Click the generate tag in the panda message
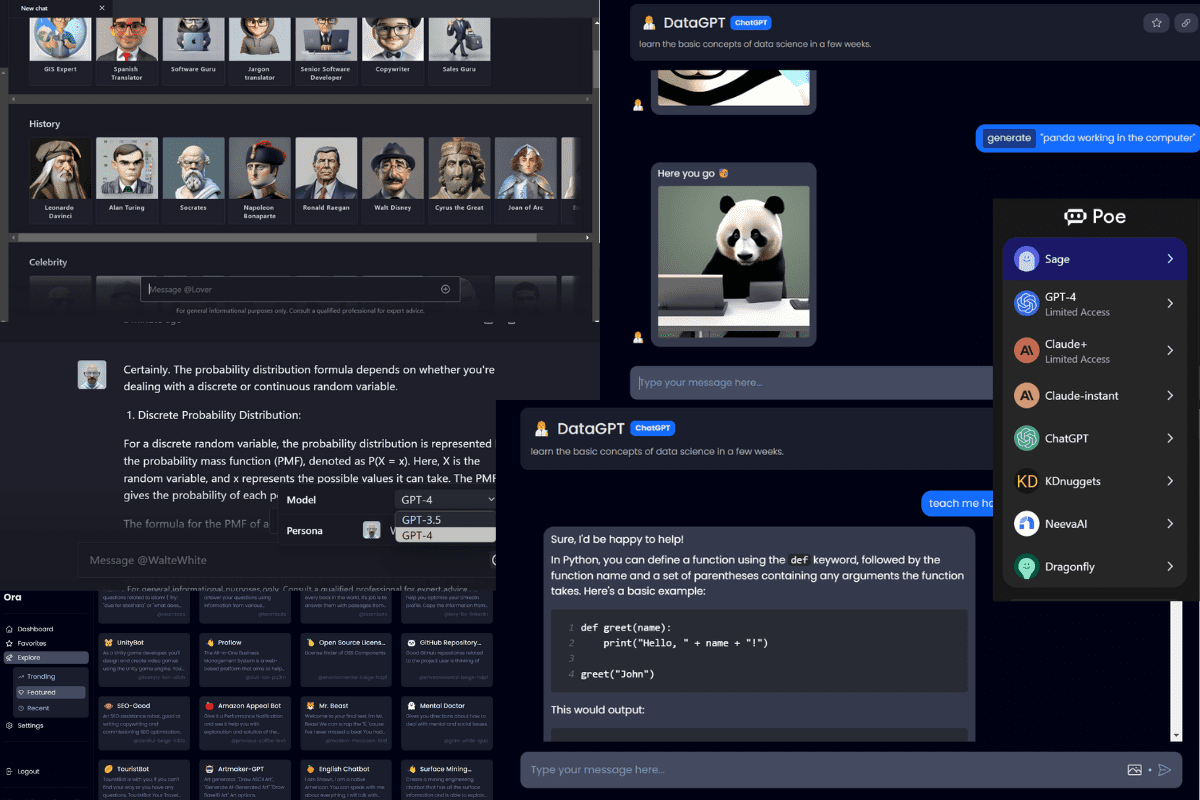 pyautogui.click(x=1008, y=138)
